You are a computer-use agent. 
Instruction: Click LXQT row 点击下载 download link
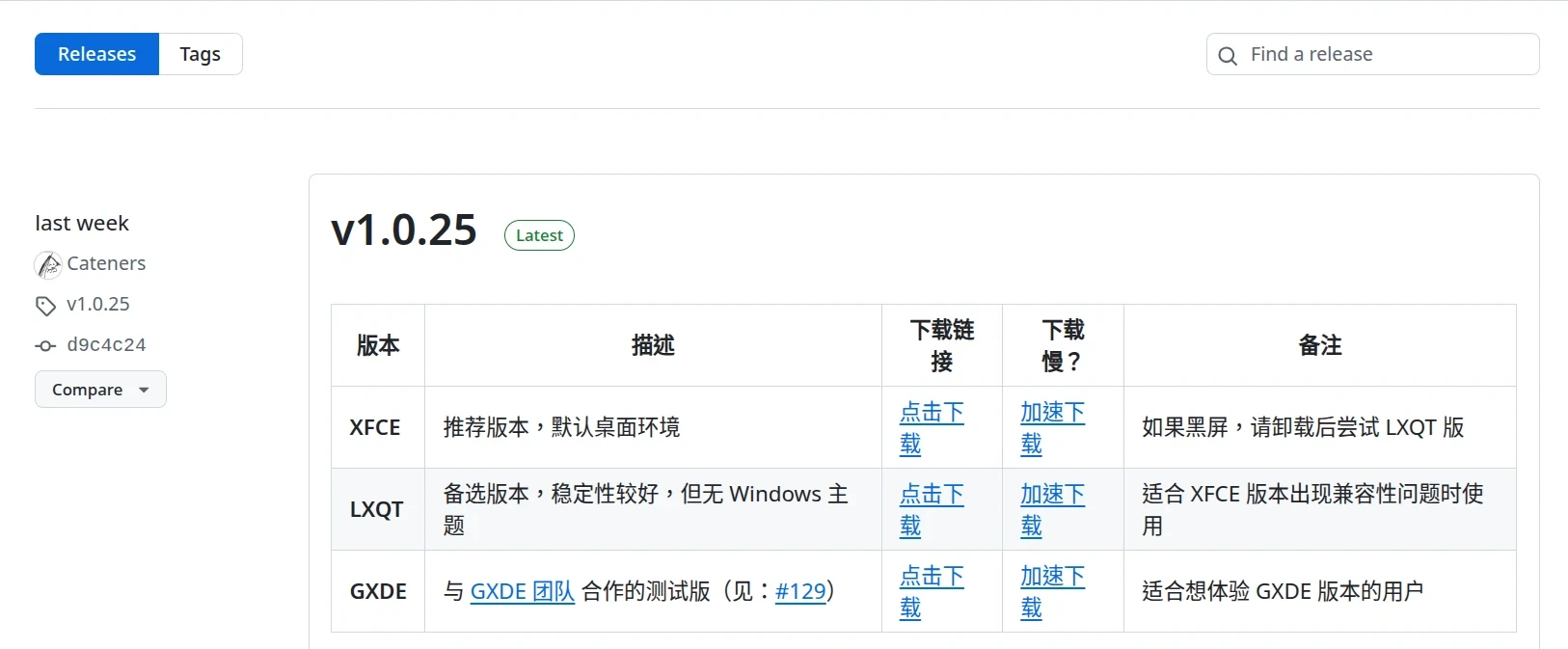click(x=931, y=496)
